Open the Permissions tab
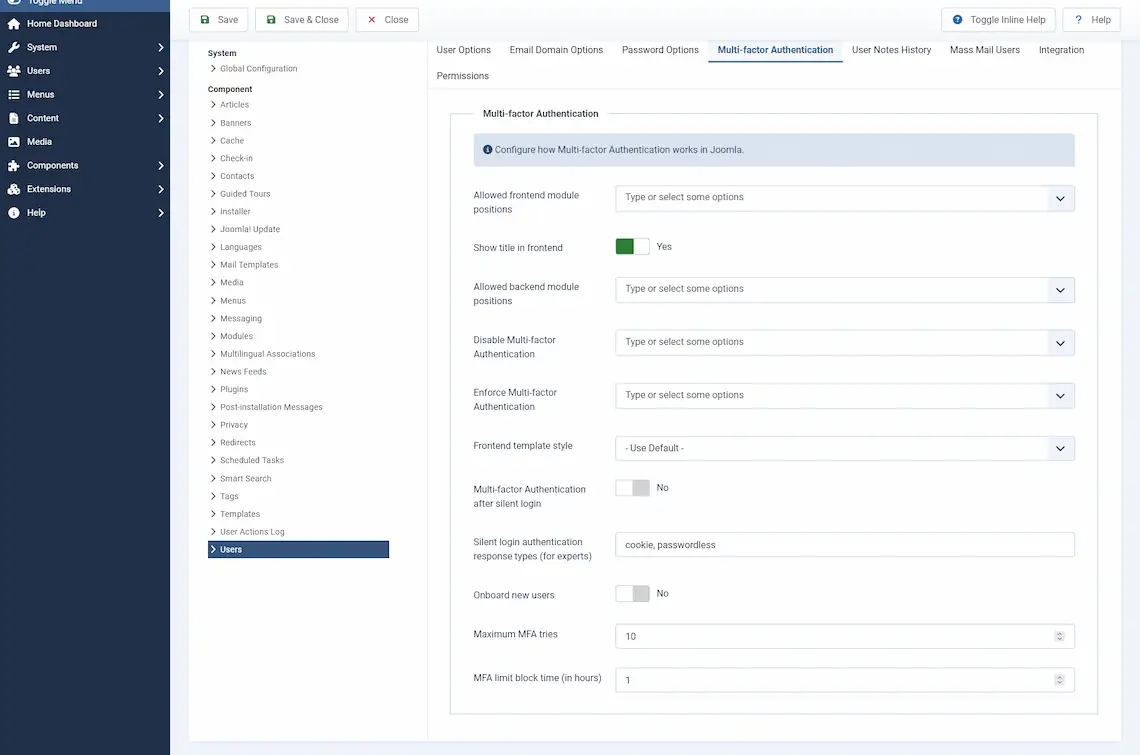This screenshot has width=1140, height=755. click(x=462, y=76)
